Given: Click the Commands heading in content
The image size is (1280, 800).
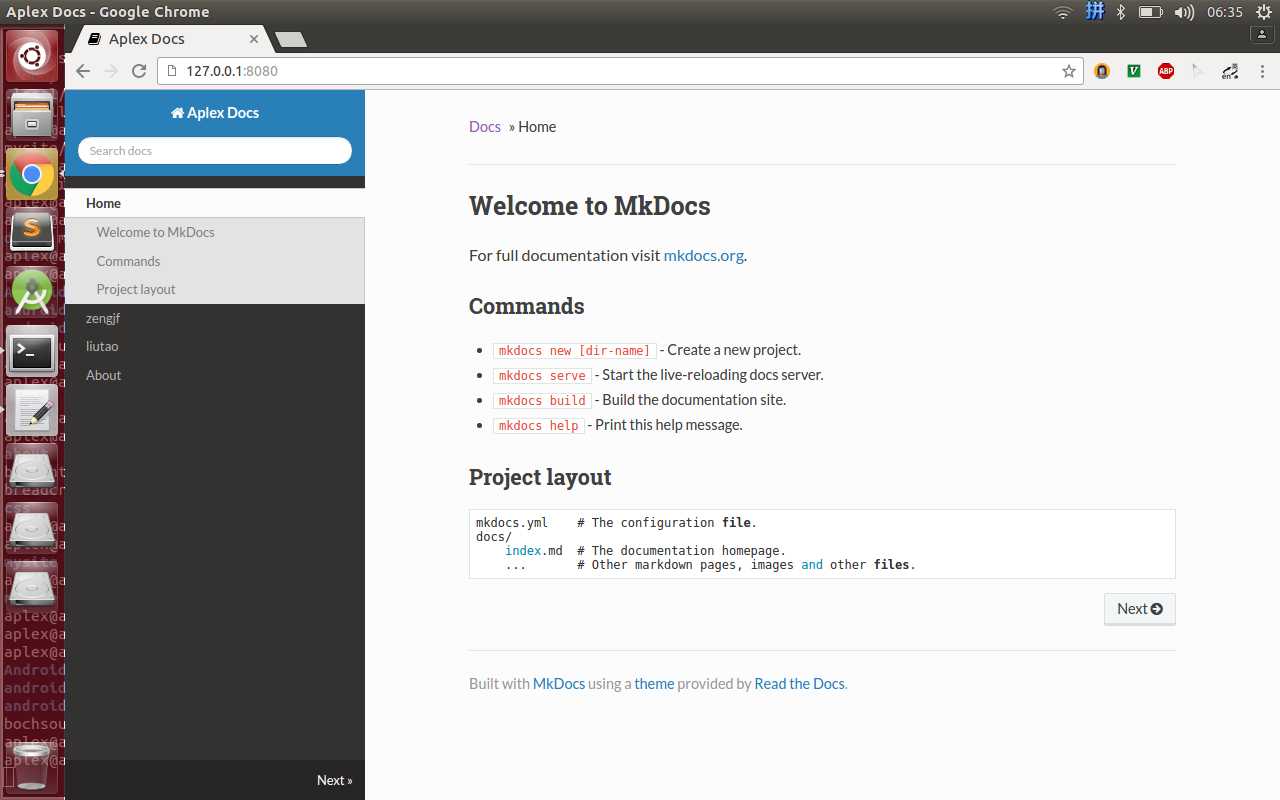Looking at the screenshot, I should click(x=526, y=306).
